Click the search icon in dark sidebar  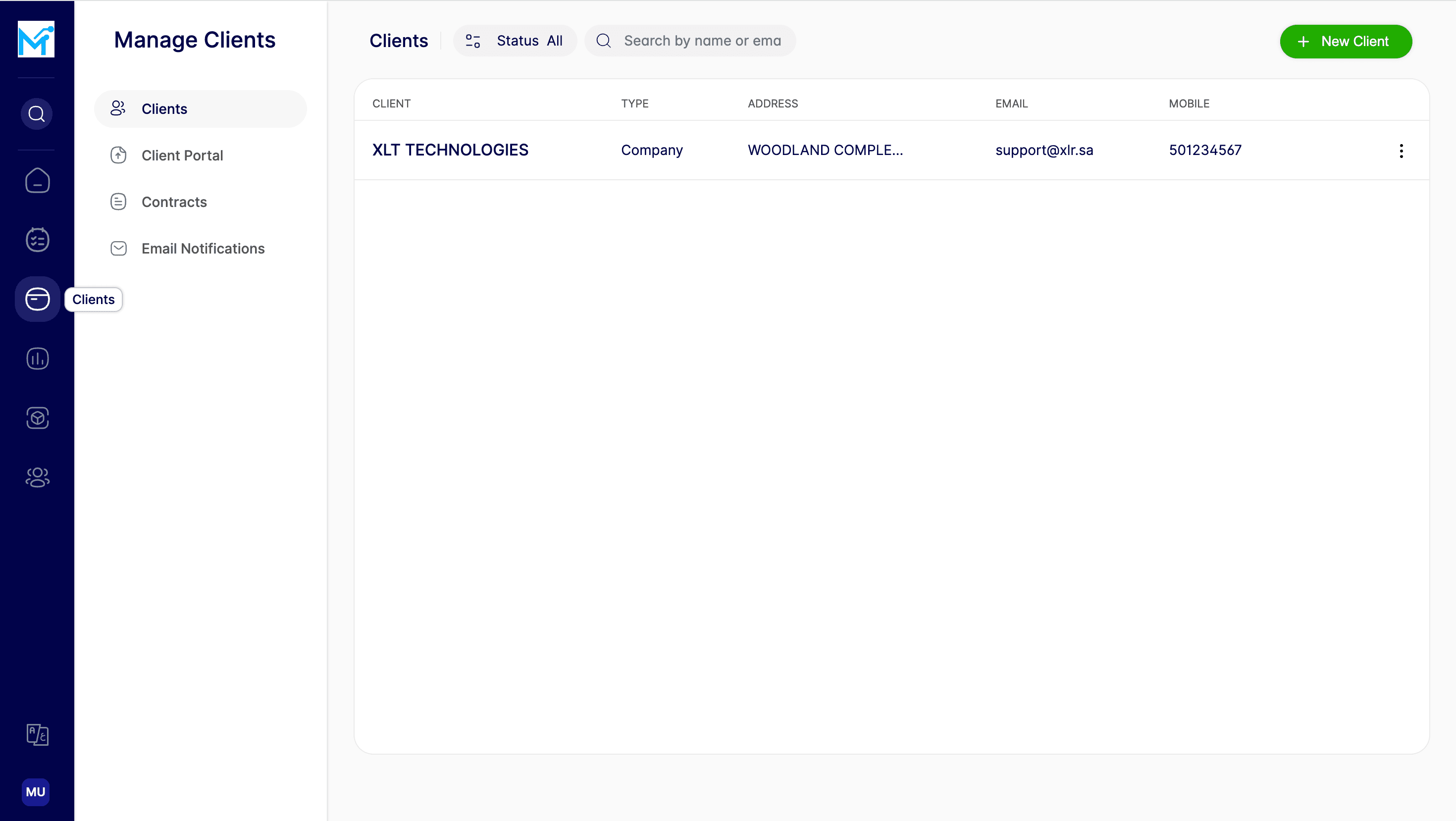37,114
